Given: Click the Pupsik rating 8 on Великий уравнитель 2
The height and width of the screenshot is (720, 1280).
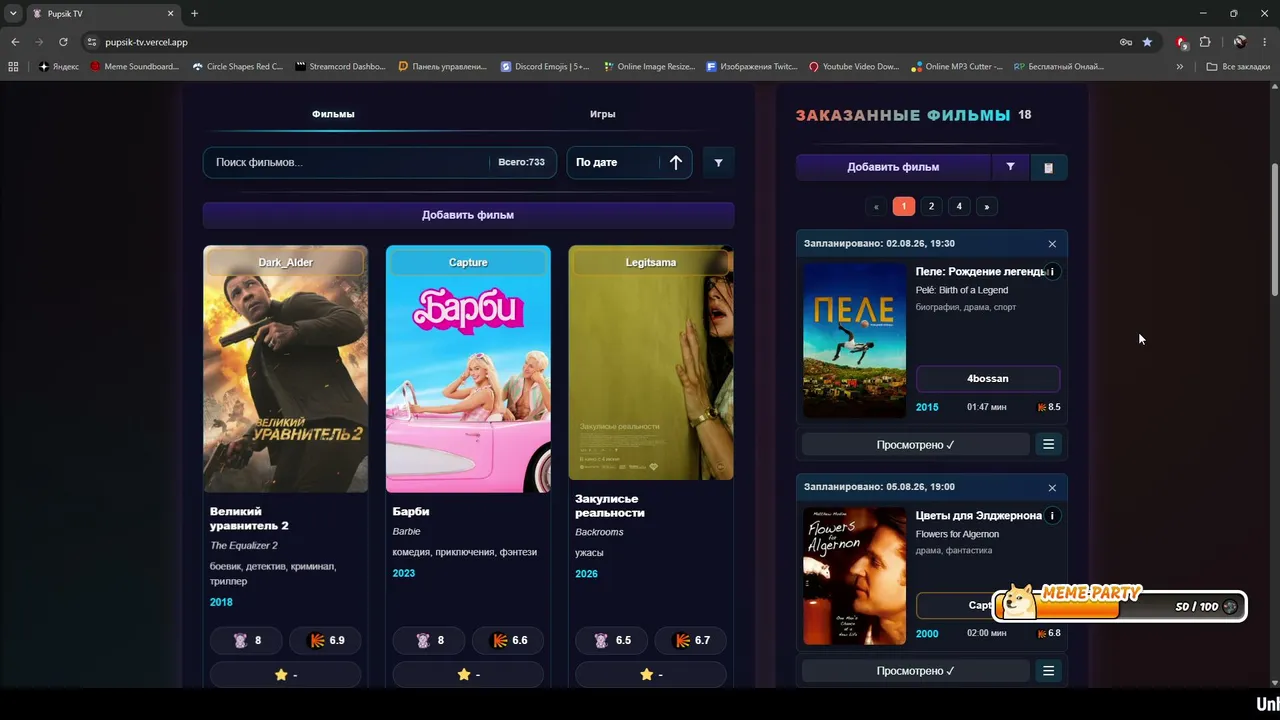Looking at the screenshot, I should click(x=246, y=641).
